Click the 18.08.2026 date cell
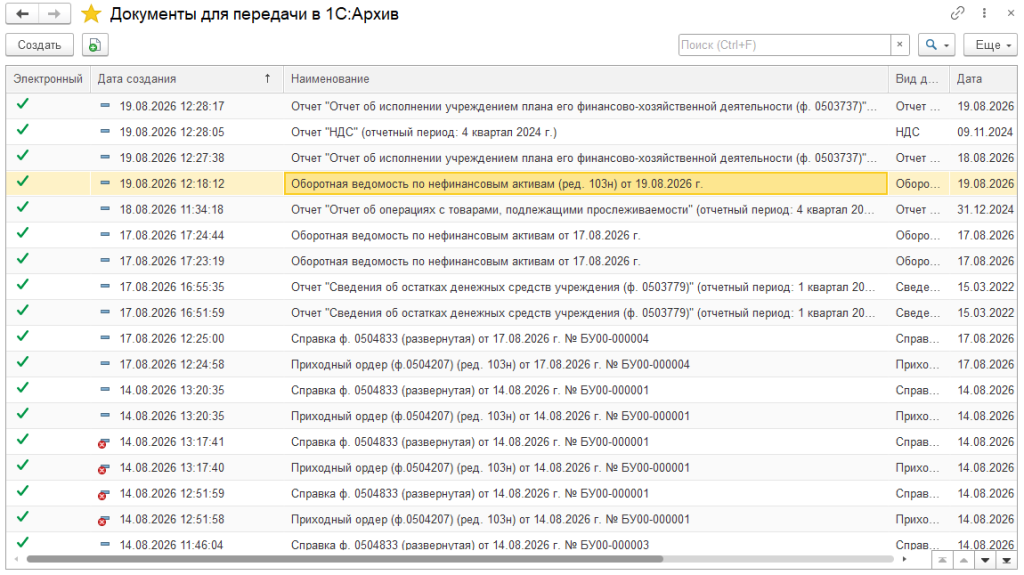The width and height of the screenshot is (1024, 575). pyautogui.click(x=985, y=158)
